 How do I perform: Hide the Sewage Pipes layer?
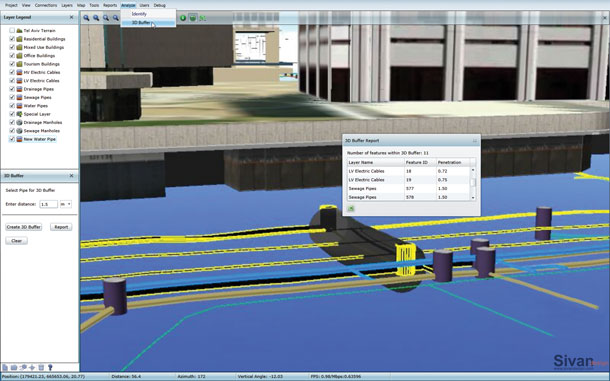[12, 97]
